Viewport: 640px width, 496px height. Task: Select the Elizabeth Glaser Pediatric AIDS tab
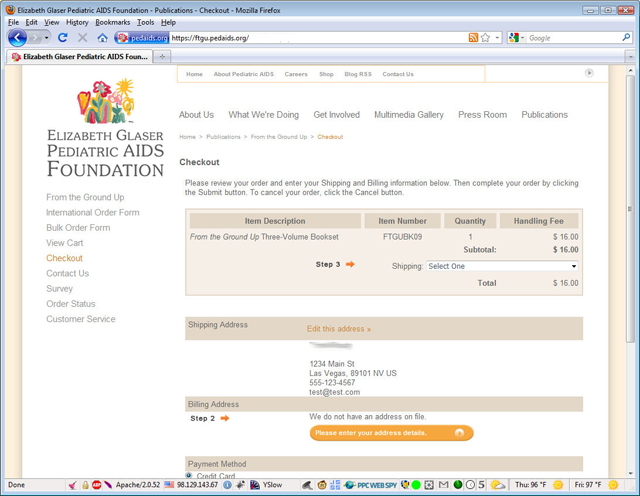click(80, 56)
